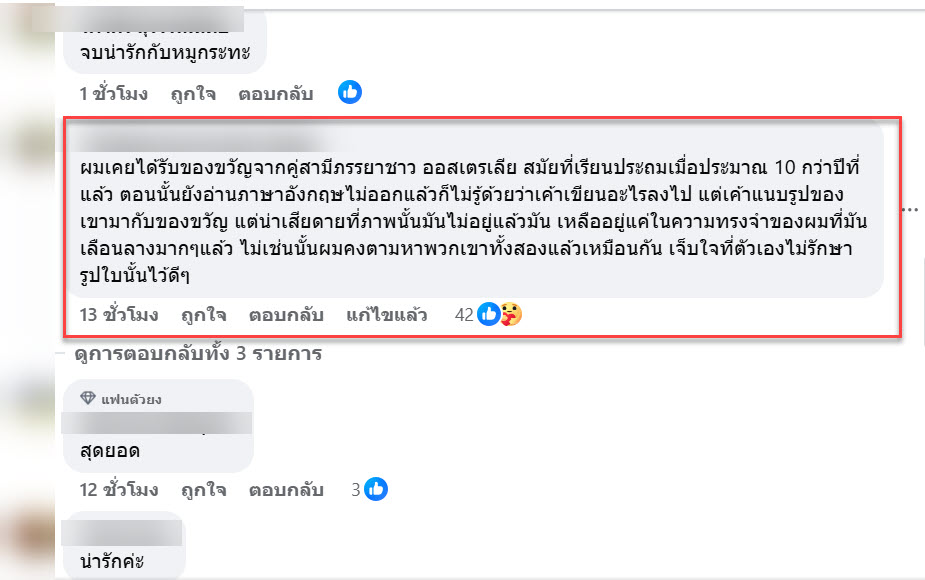The height and width of the screenshot is (580, 925).
Task: Click the 1 ชั่วโมง timestamp
Action: (x=113, y=94)
